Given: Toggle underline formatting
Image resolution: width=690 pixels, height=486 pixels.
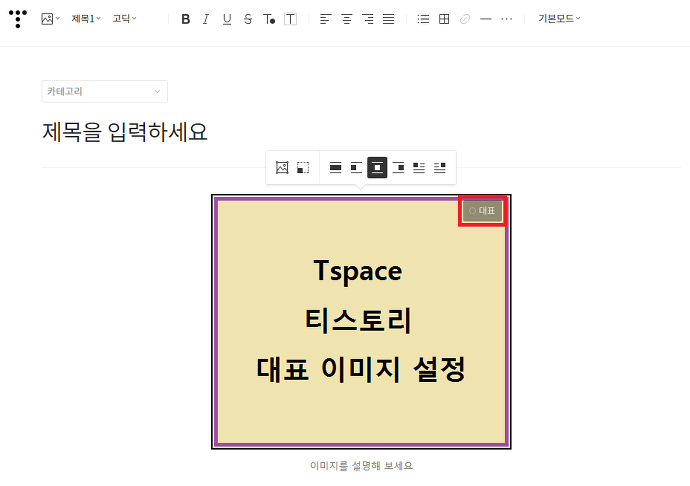Looking at the screenshot, I should tap(227, 19).
